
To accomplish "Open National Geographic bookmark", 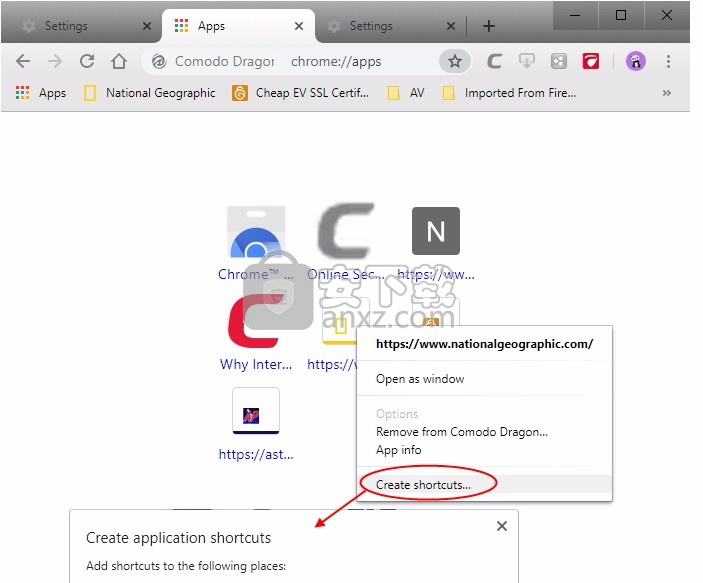I will pyautogui.click(x=150, y=93).
